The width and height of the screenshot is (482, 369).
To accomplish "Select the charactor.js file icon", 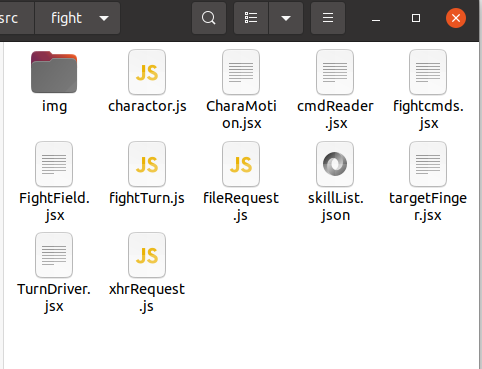I will point(147,72).
